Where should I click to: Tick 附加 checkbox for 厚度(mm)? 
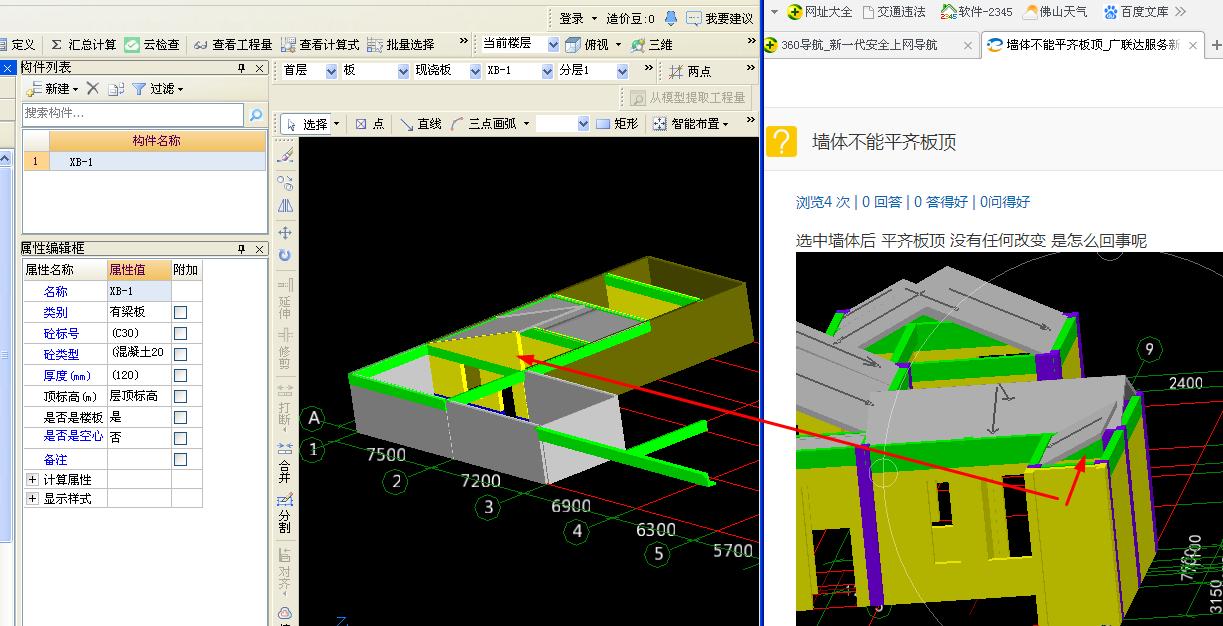(x=181, y=376)
